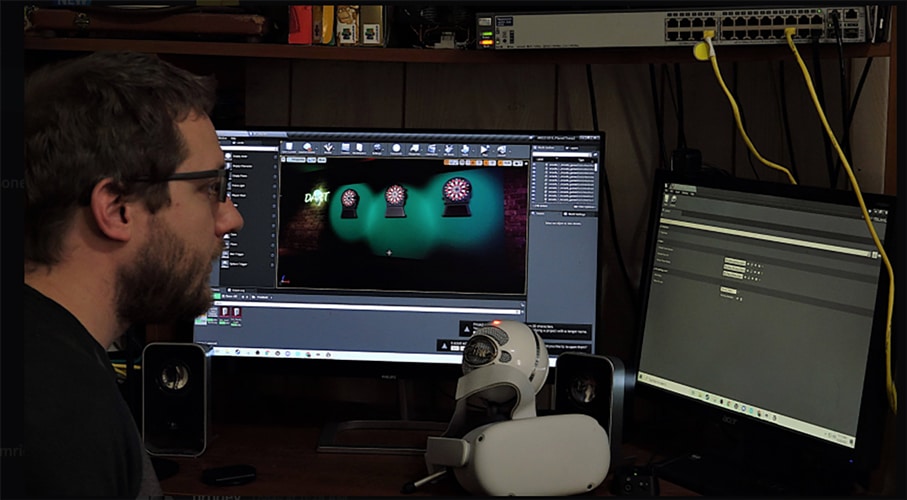Click the Modes toolbar icon

click(x=328, y=148)
